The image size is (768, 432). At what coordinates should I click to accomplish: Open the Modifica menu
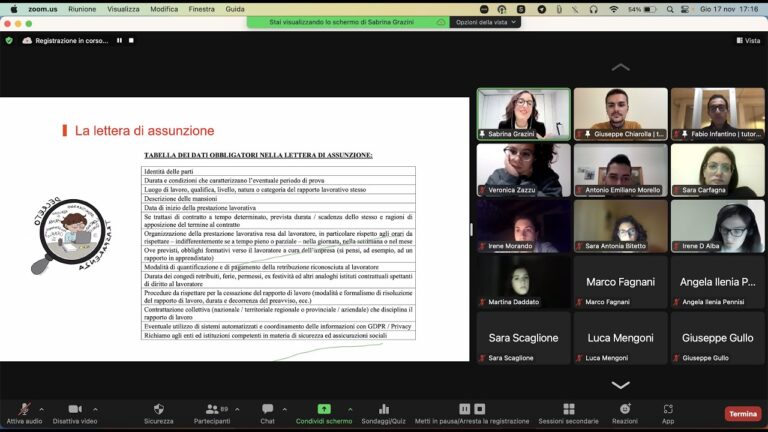tap(164, 9)
